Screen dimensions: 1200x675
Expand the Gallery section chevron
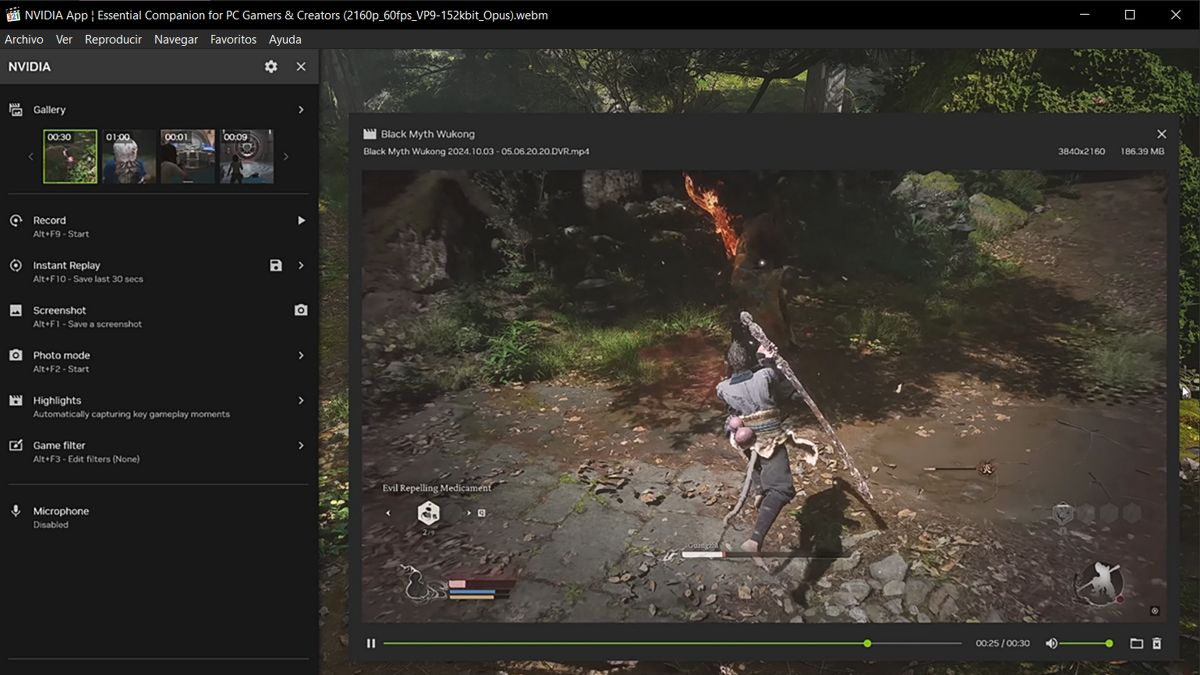[x=302, y=109]
